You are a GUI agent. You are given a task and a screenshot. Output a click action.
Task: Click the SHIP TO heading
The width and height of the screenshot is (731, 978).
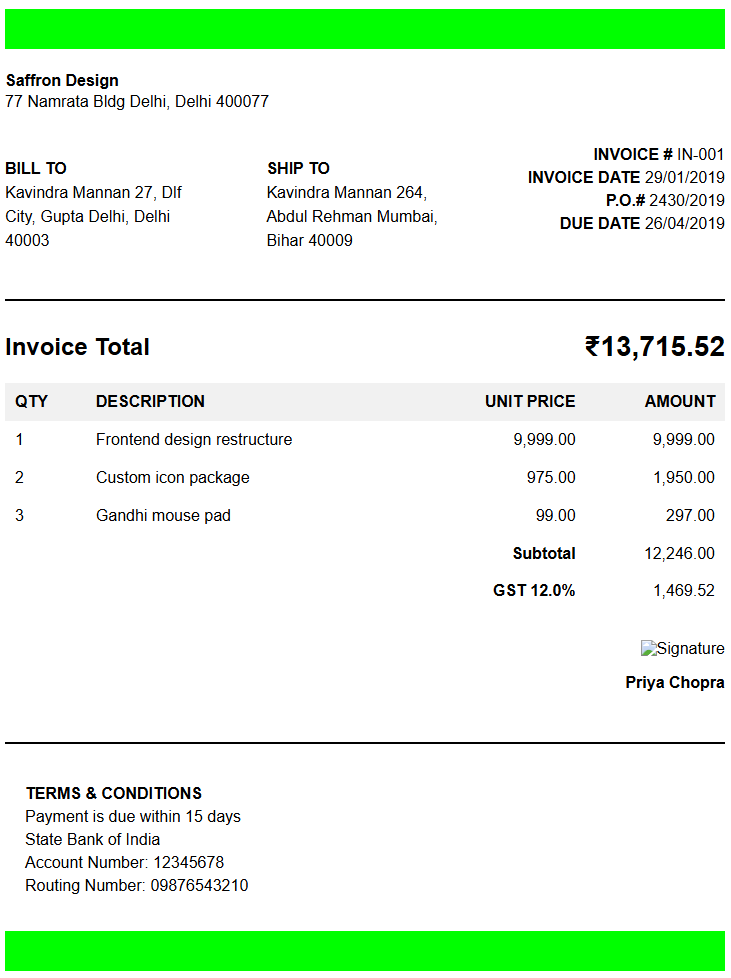298,168
